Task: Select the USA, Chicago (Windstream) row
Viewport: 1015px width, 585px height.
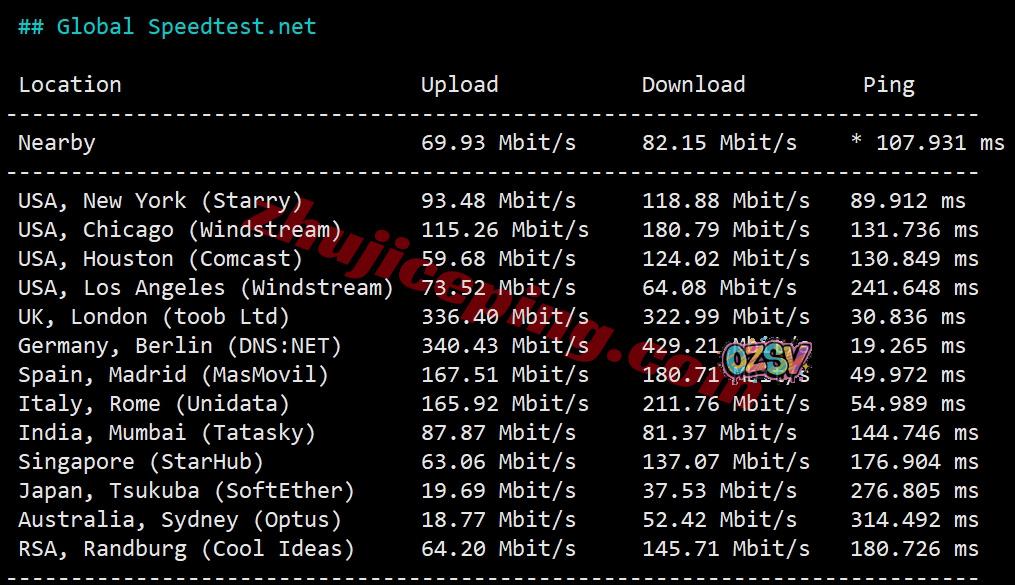Action: (180, 230)
